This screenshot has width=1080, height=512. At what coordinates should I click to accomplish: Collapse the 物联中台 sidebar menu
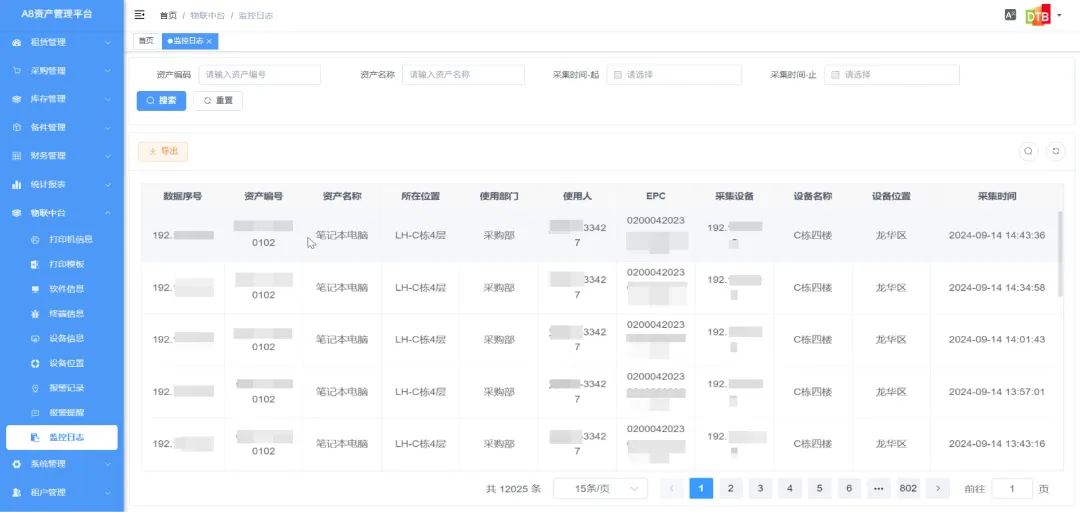point(62,213)
